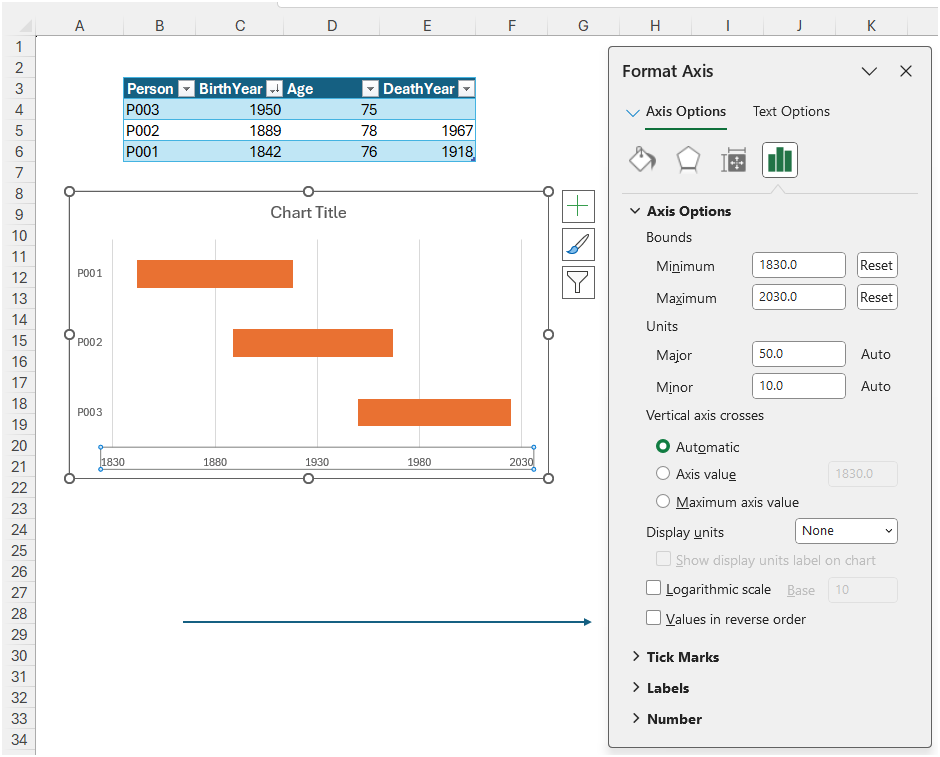940x757 pixels.
Task: Open the BirthYear column sort filter dropdown
Action: [274, 89]
